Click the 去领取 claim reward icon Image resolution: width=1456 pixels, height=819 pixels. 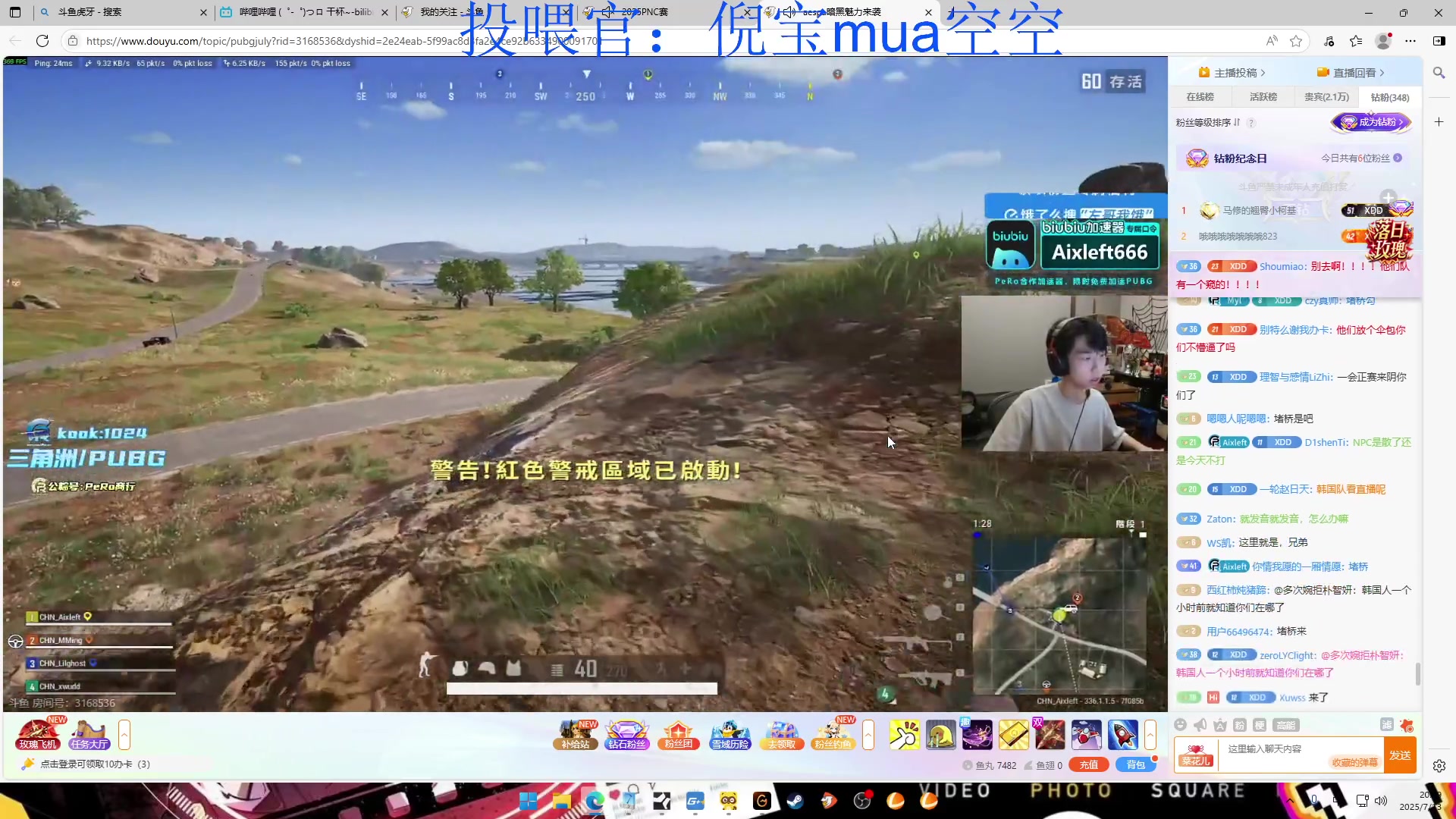click(782, 734)
